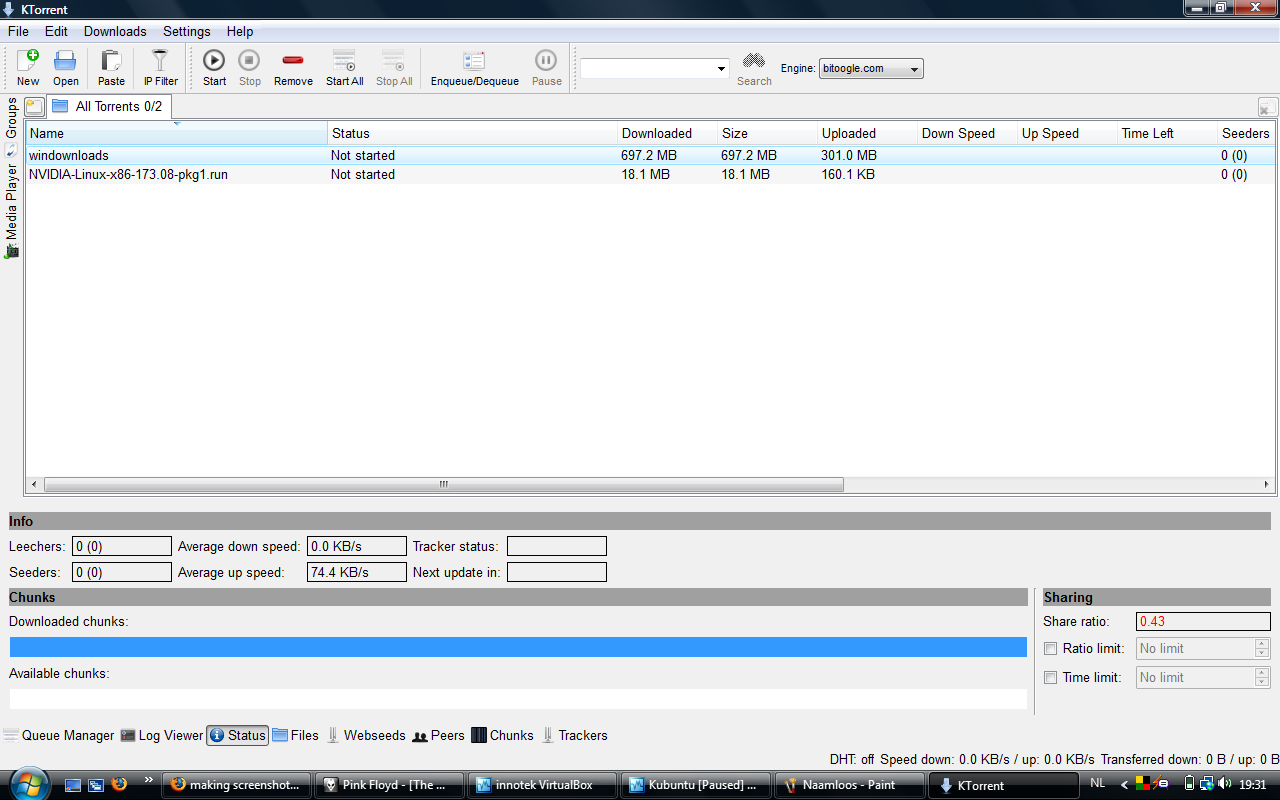Click the horizontal scrollbar of the torrent list
Viewport: 1280px width, 800px height.
pyautogui.click(x=443, y=485)
